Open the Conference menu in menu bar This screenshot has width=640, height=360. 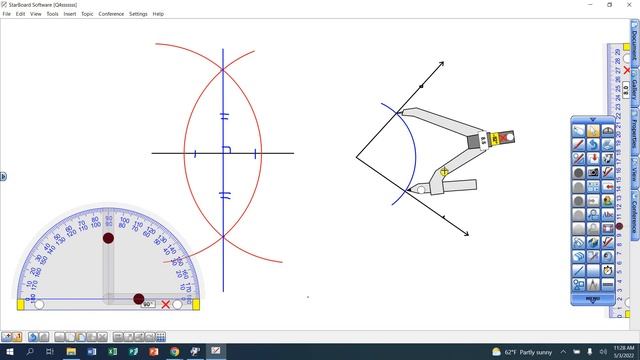tap(111, 14)
